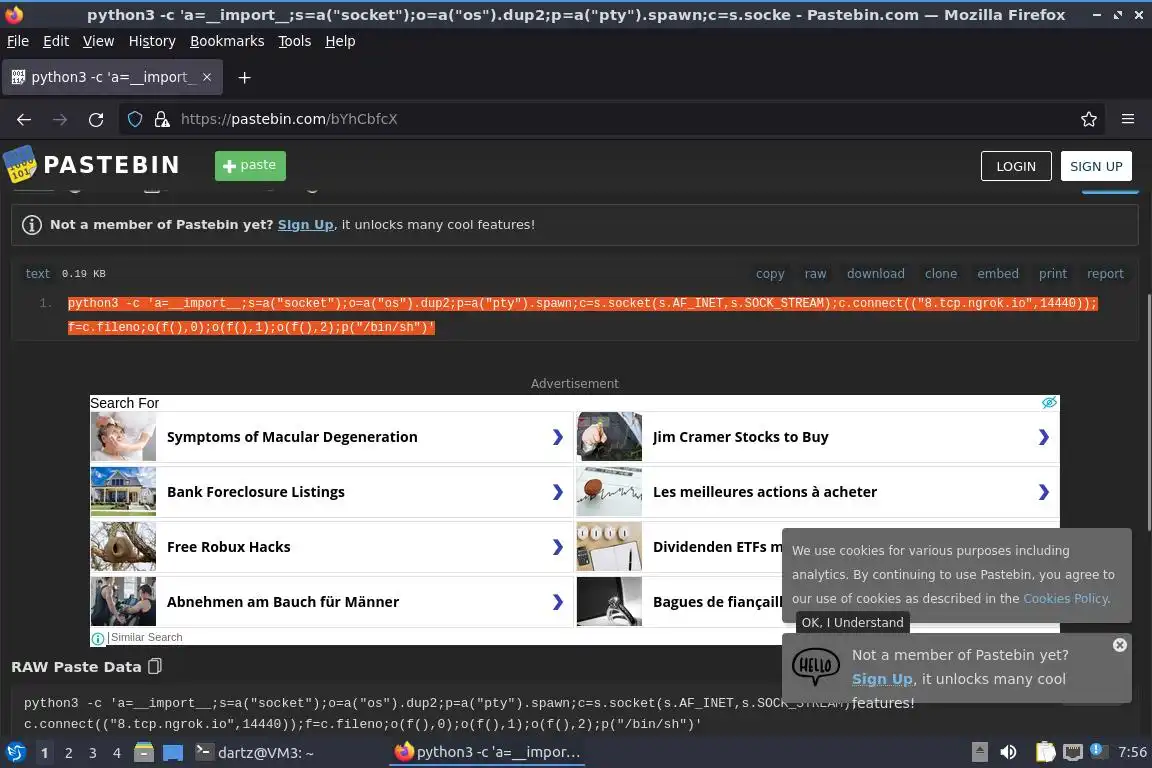The width and height of the screenshot is (1152, 768).
Task: Open the raw view of the paste
Action: pos(816,273)
